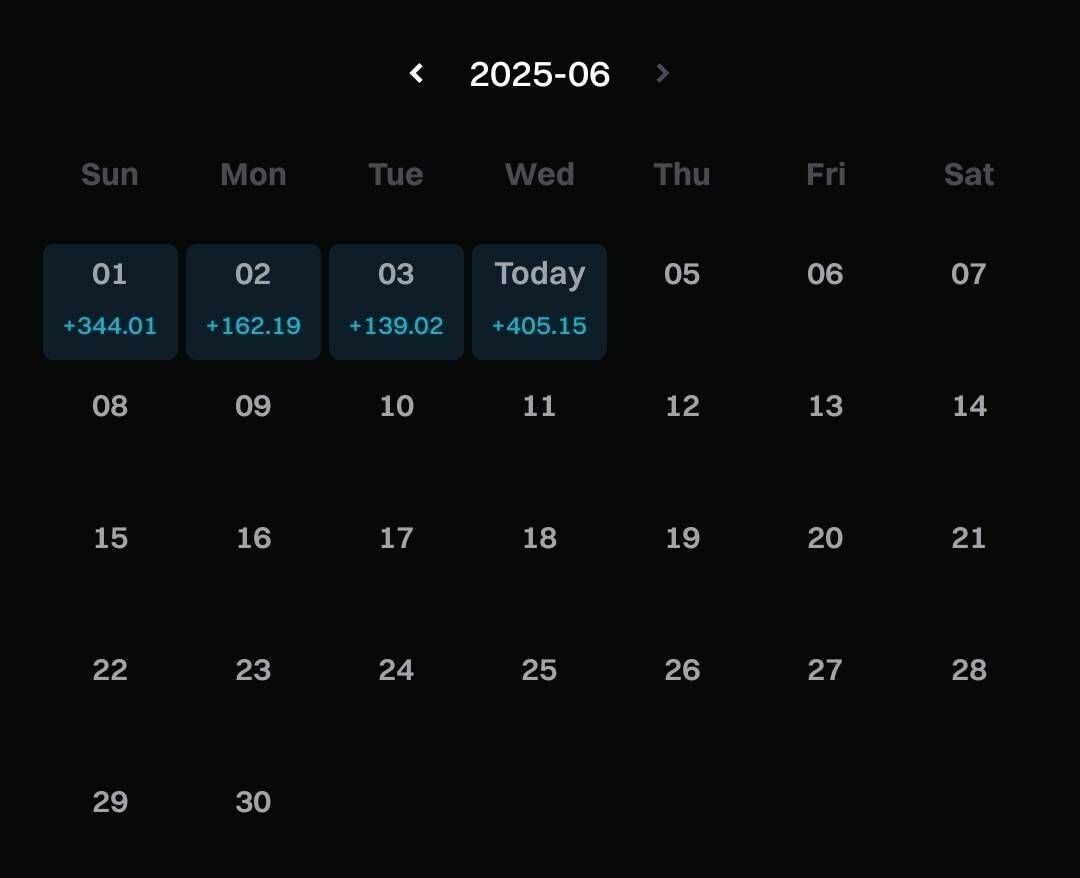1080x878 pixels.
Task: Select date 30 in calendar
Action: [253, 803]
